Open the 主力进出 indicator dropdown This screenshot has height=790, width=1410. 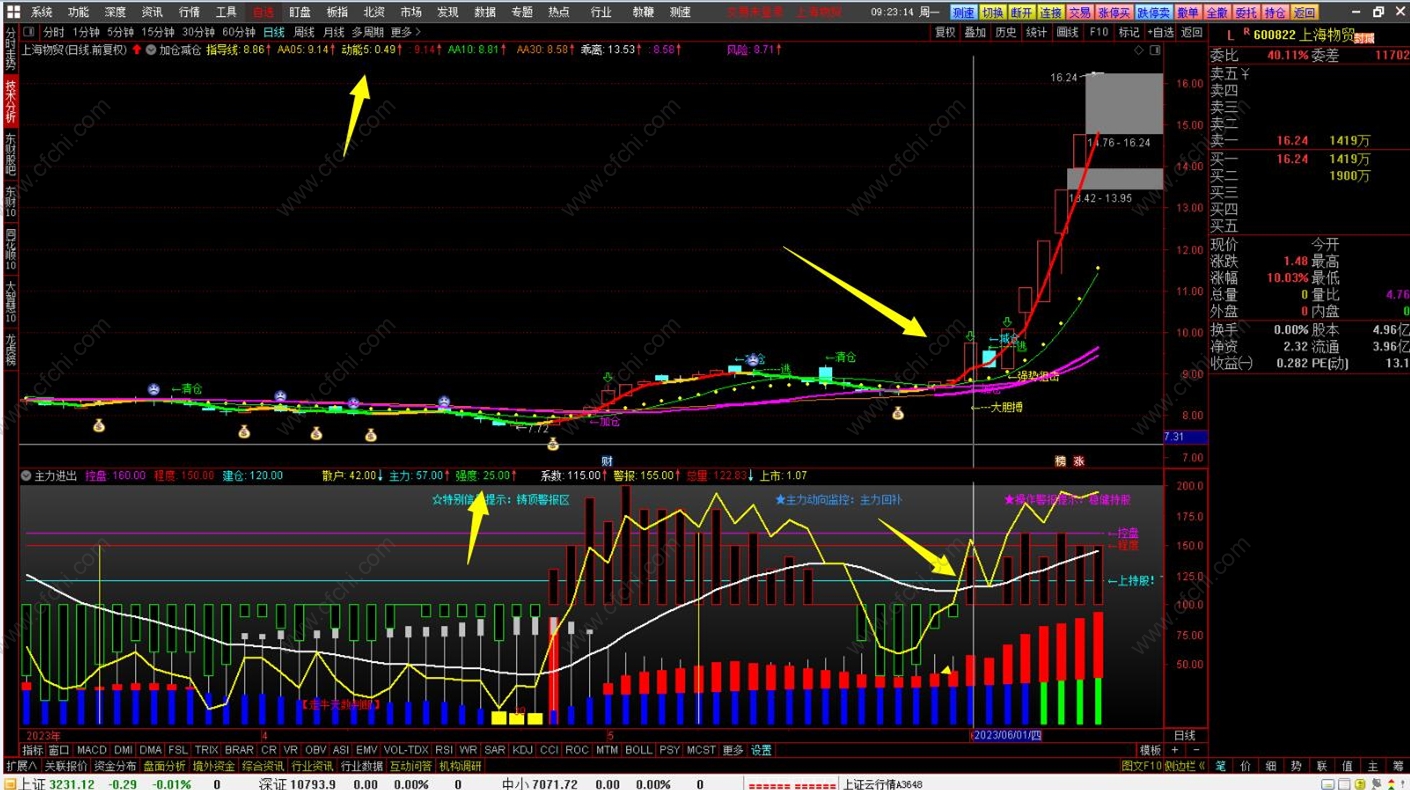[26, 476]
